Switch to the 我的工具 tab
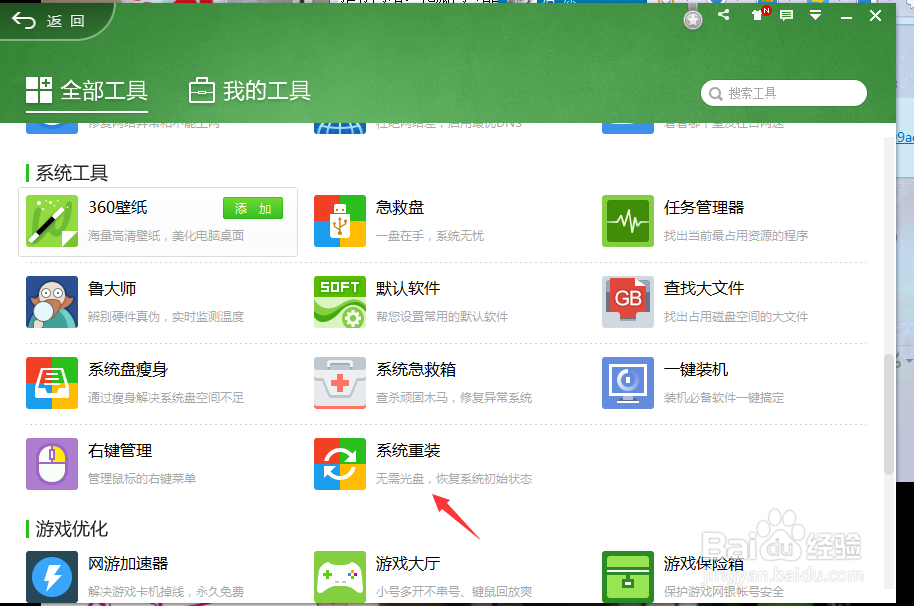 click(249, 91)
